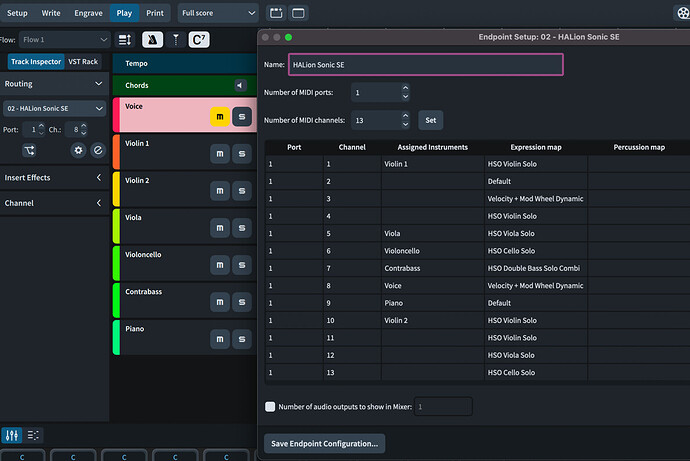Expand the Channel section
Image resolution: width=690 pixels, height=461 pixels.
(99, 203)
